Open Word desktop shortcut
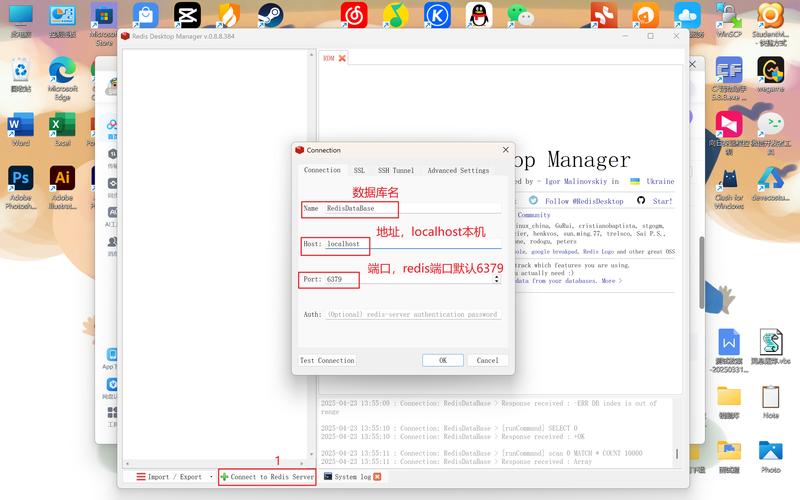The width and height of the screenshot is (800, 500). (x=21, y=130)
